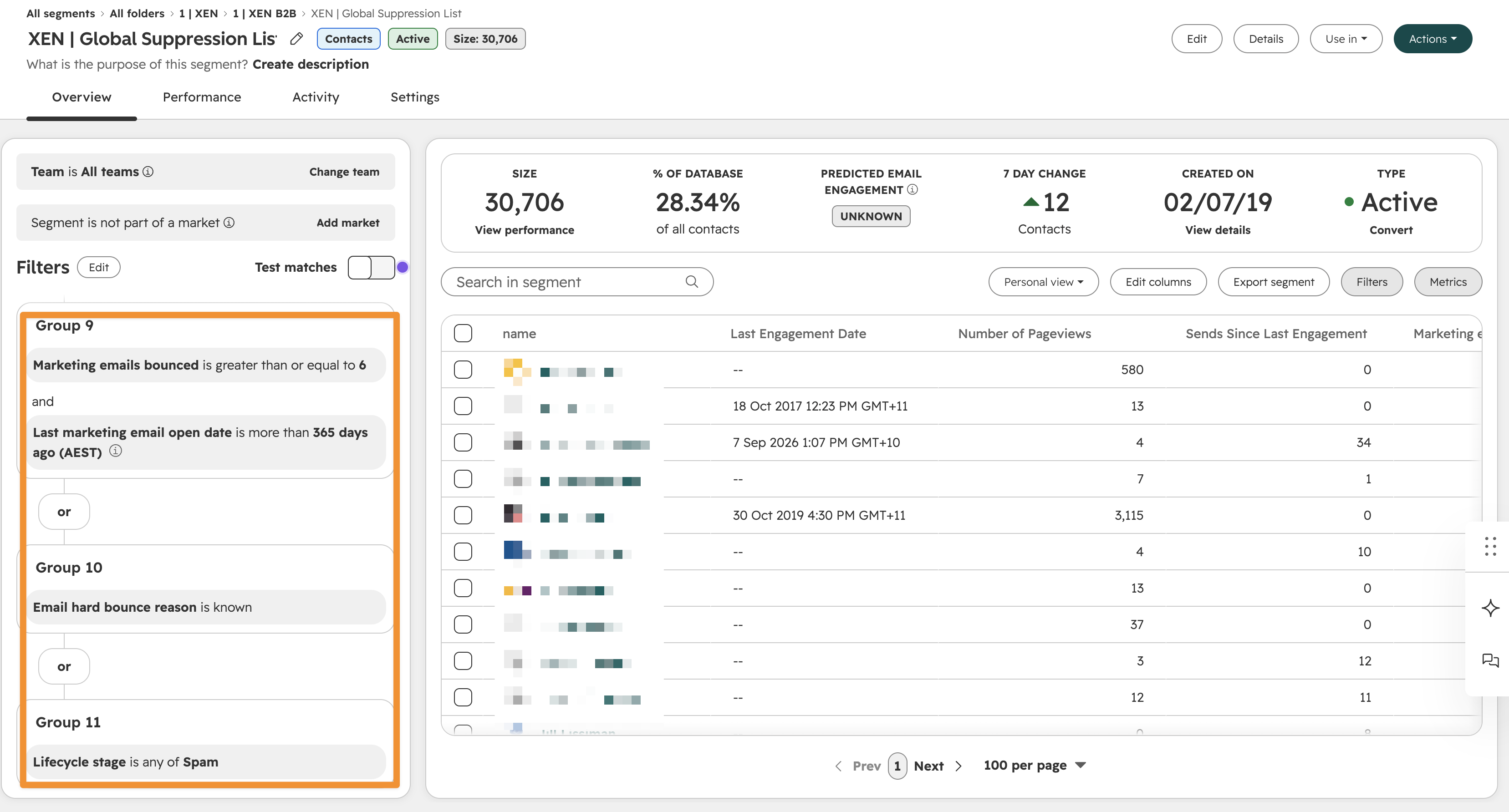The height and width of the screenshot is (812, 1509).
Task: Check the select-all checkbox in table header
Action: click(463, 333)
